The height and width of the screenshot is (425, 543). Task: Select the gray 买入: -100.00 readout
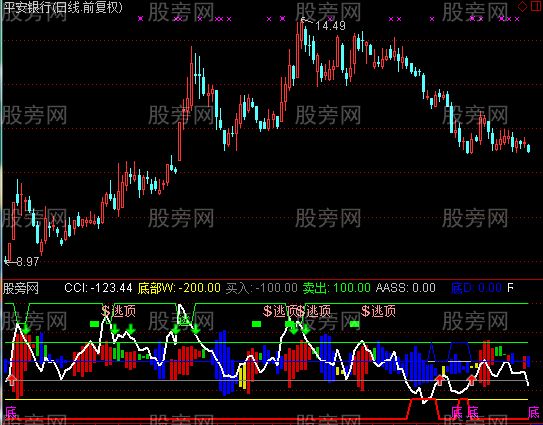point(261,288)
